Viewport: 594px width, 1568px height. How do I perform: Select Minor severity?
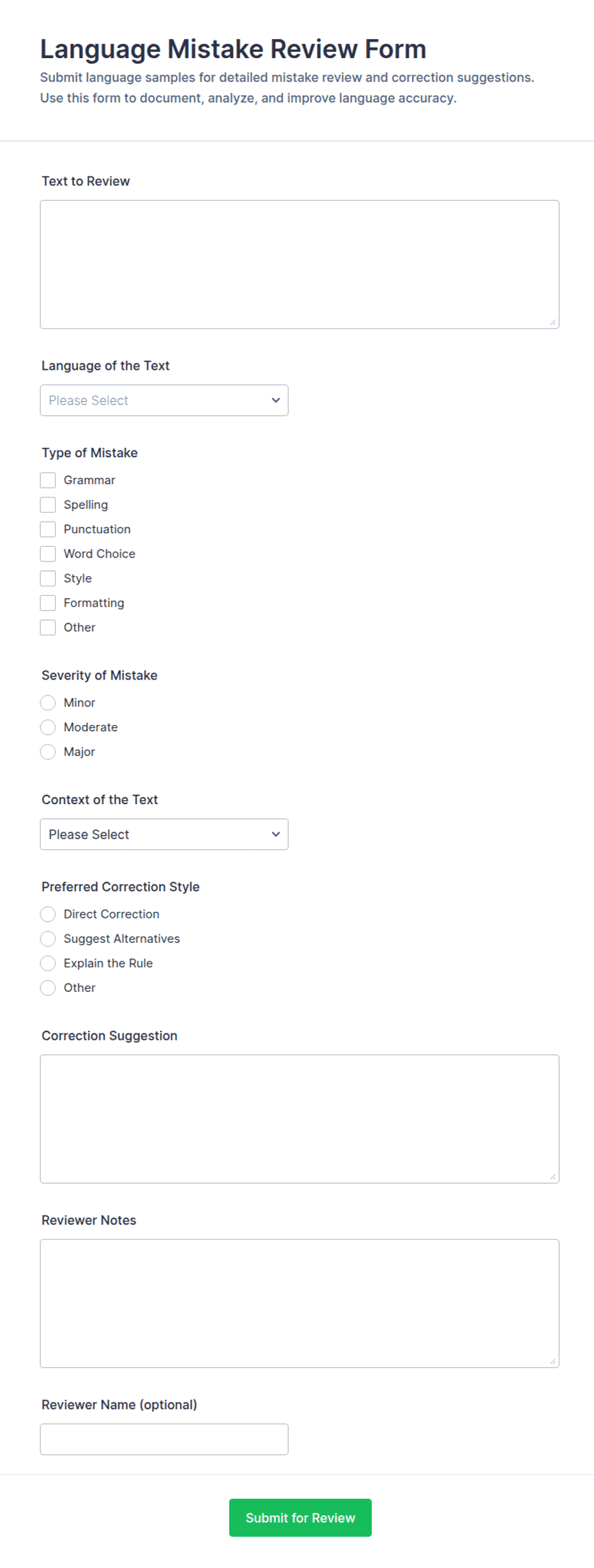point(48,703)
